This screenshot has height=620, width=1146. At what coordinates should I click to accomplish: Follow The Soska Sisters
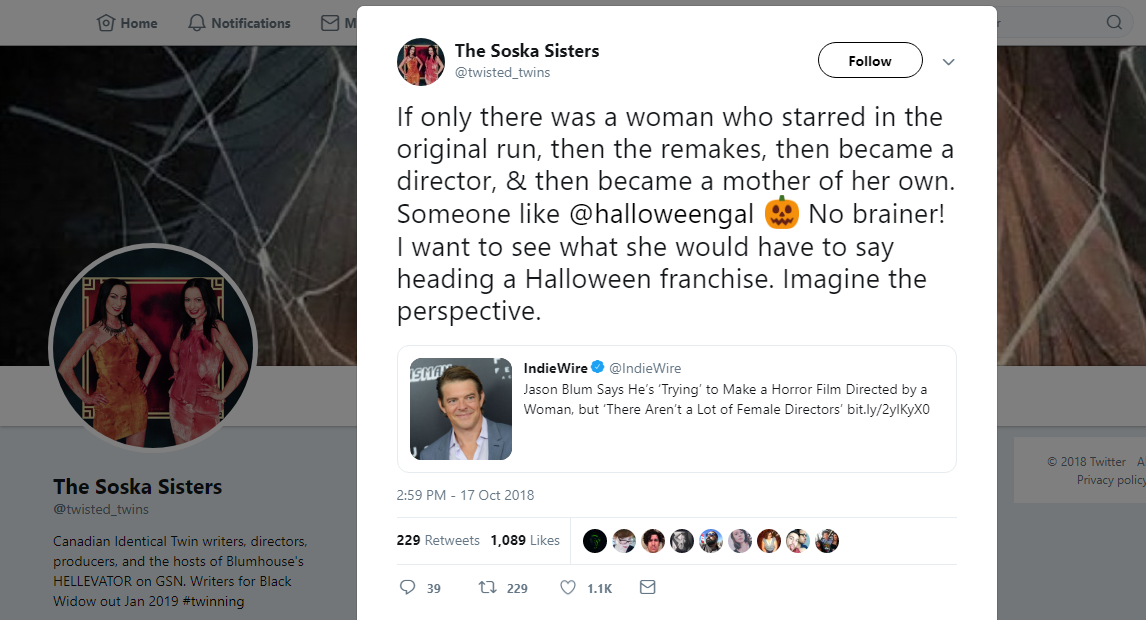[870, 60]
